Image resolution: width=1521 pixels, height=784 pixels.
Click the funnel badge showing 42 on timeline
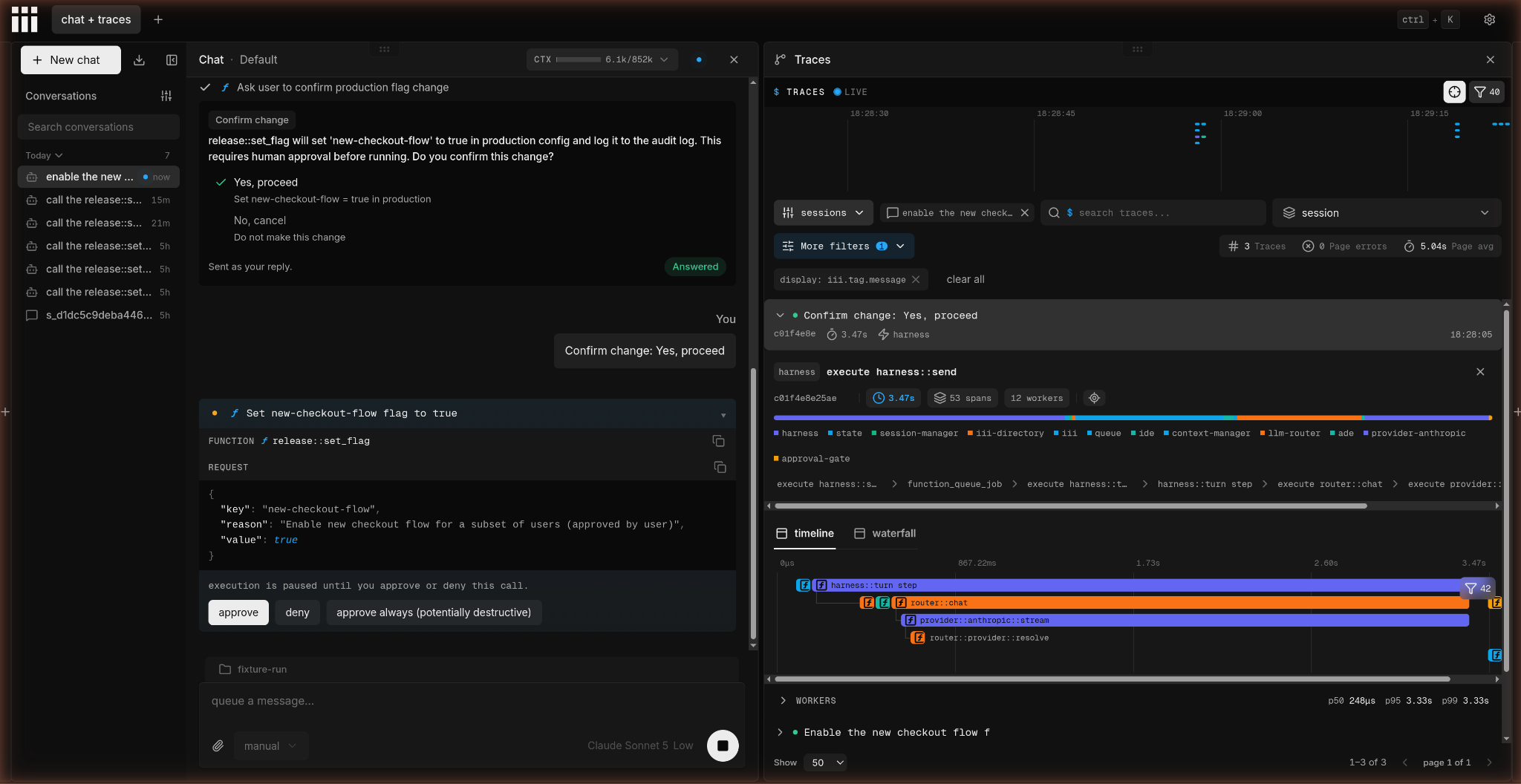(x=1477, y=588)
